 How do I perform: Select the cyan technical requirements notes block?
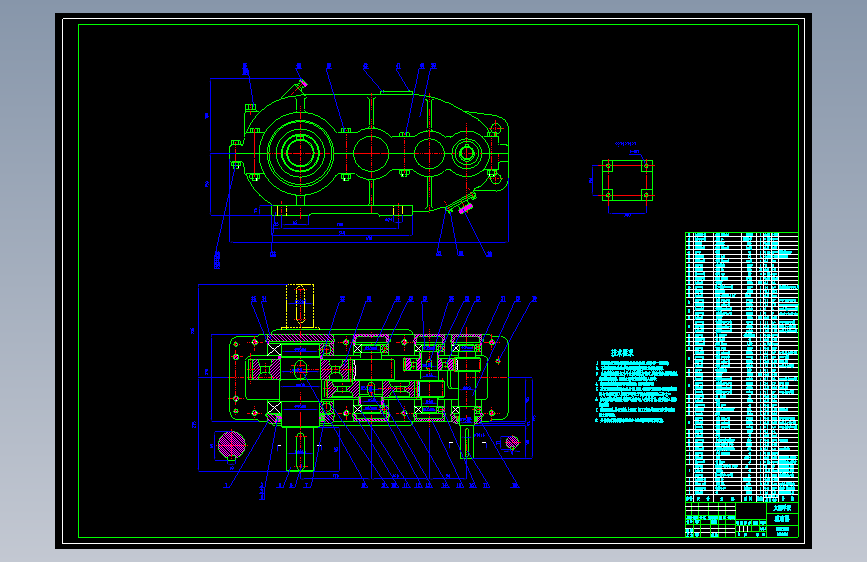[636, 392]
